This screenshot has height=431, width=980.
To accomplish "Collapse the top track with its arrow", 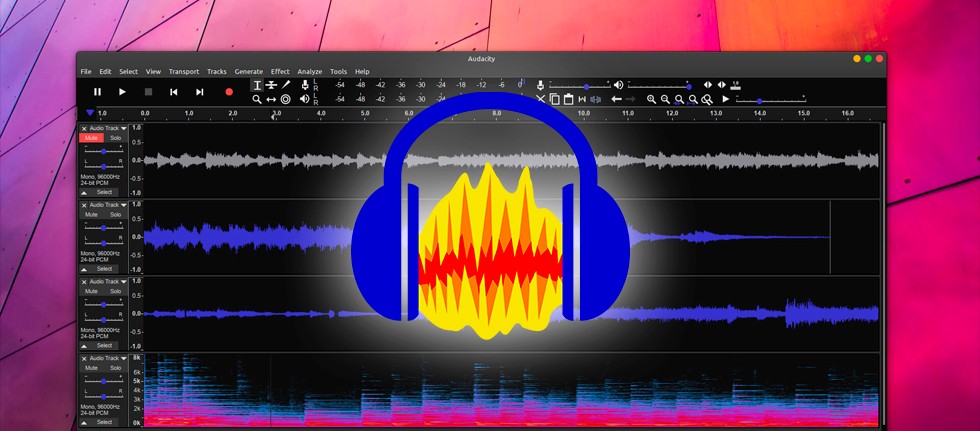I will click(x=84, y=192).
